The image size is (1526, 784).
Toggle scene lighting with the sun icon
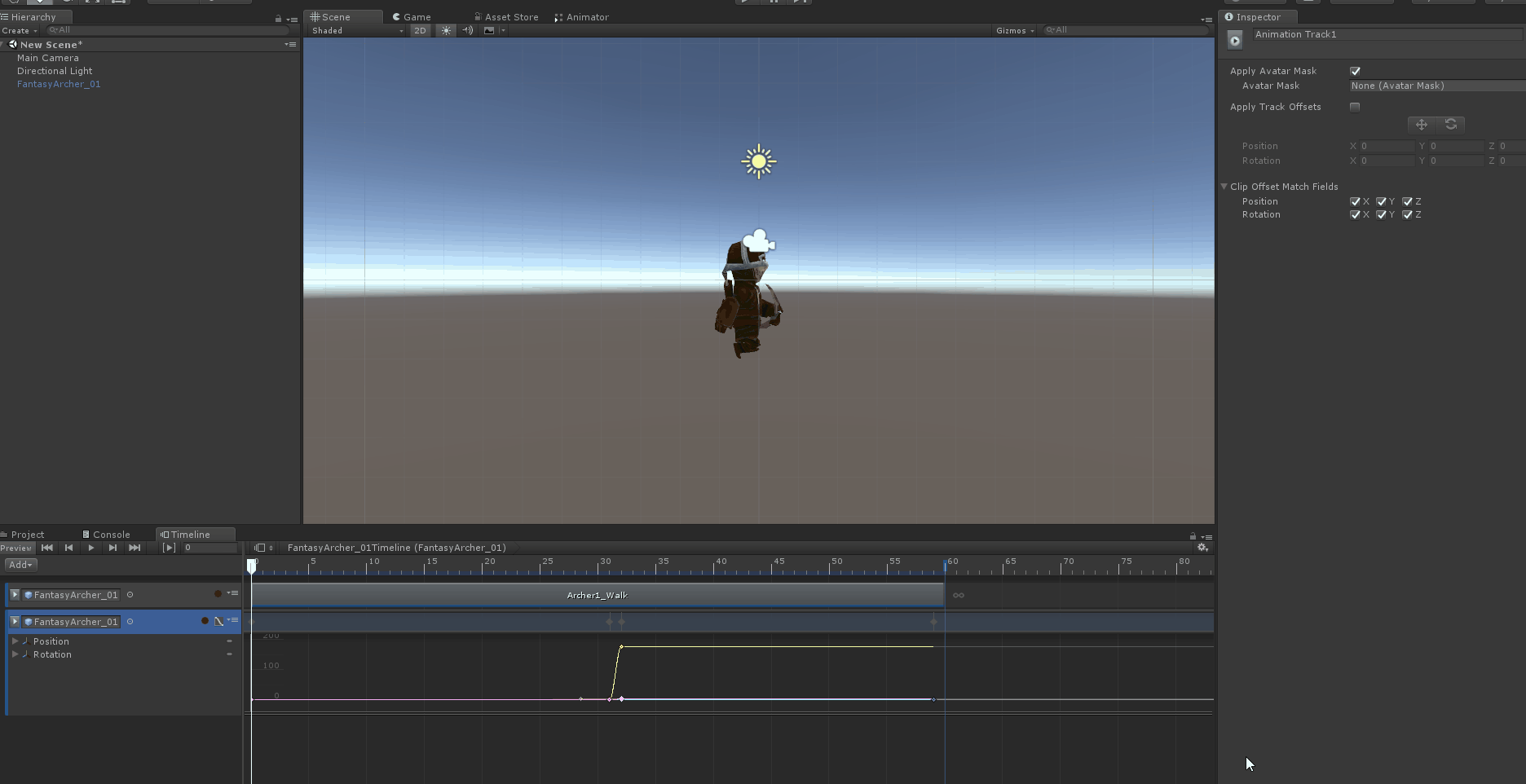[446, 30]
